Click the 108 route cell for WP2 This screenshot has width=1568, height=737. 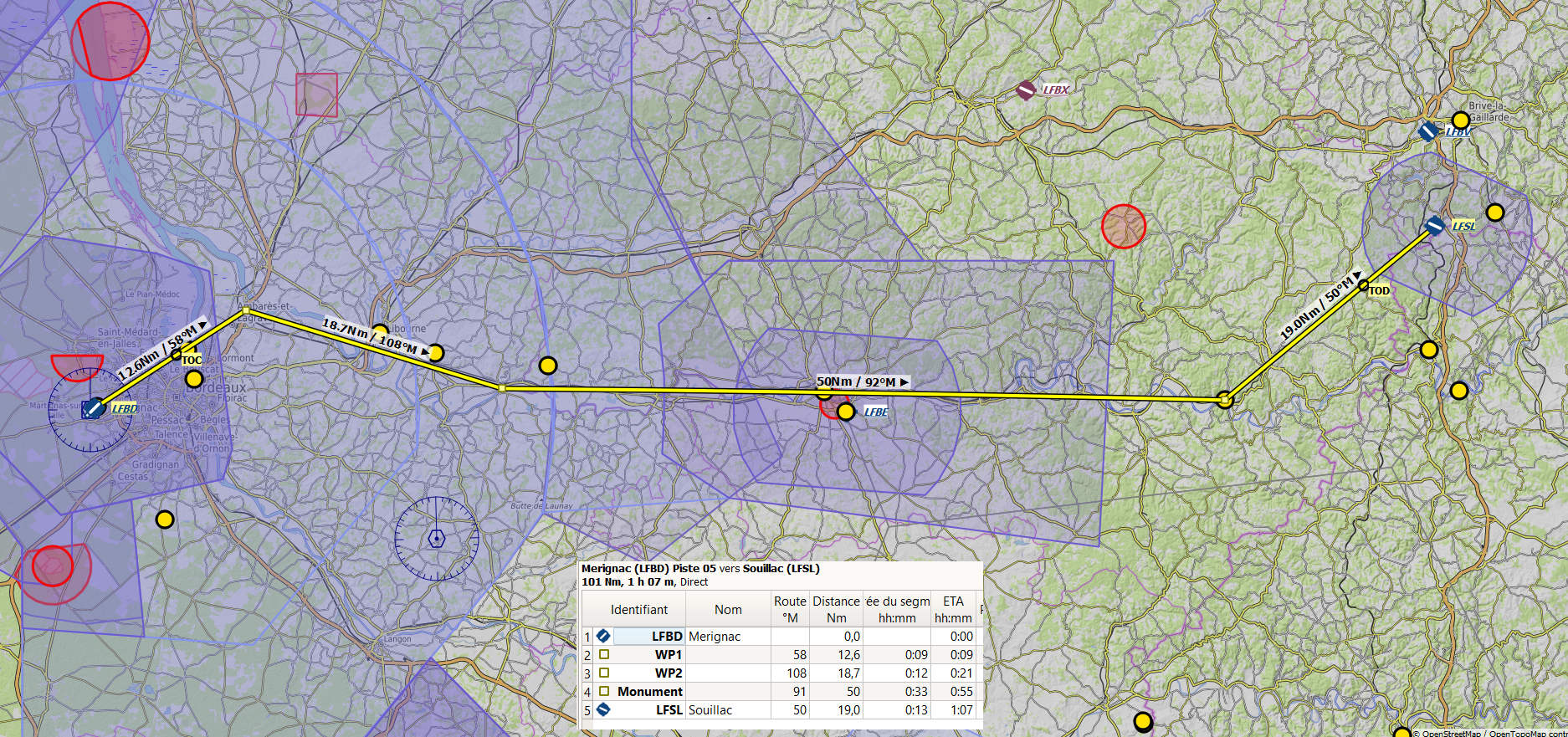[x=790, y=673]
